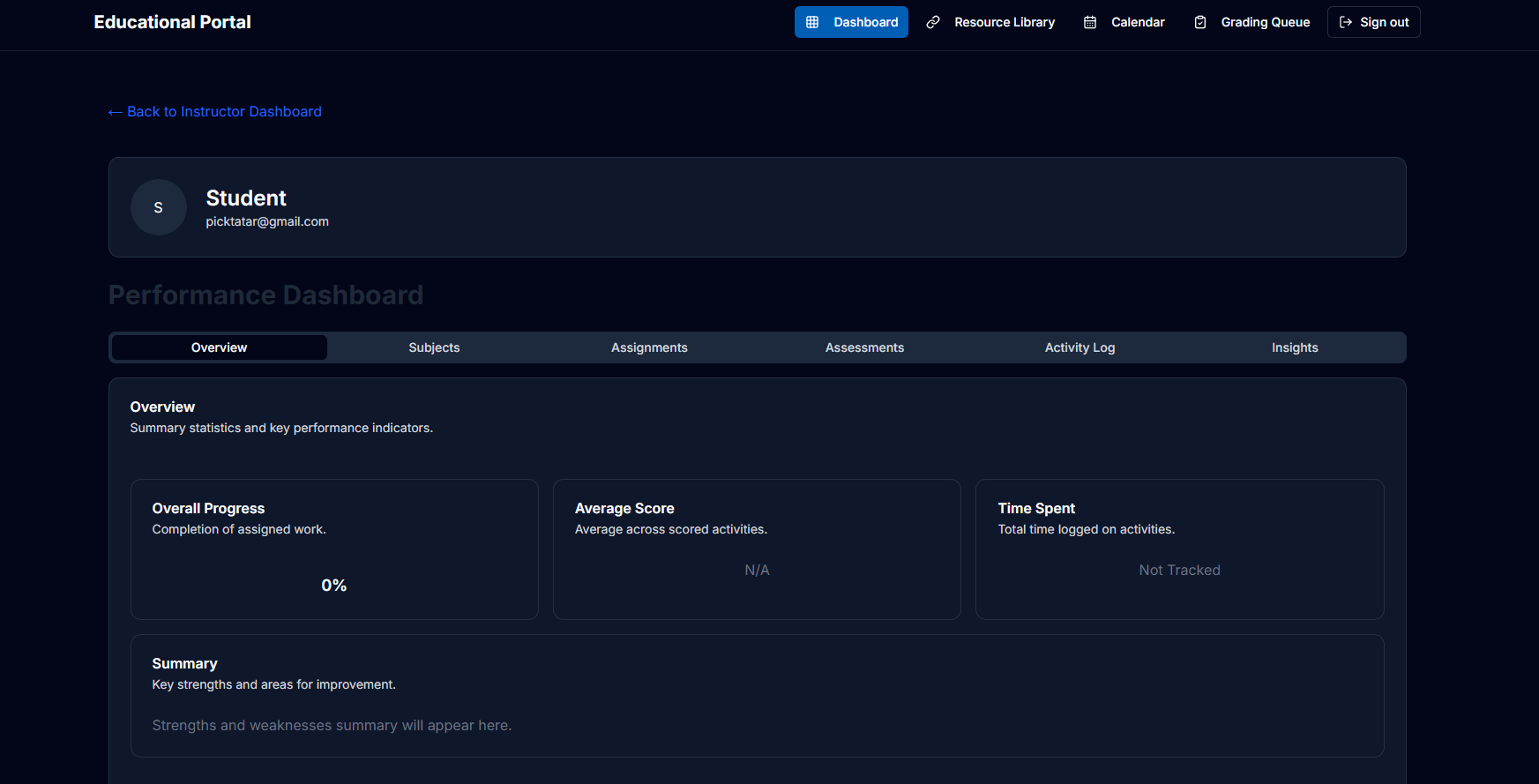
Task: Click 'Completion of assigned work.' text
Action: [239, 529]
